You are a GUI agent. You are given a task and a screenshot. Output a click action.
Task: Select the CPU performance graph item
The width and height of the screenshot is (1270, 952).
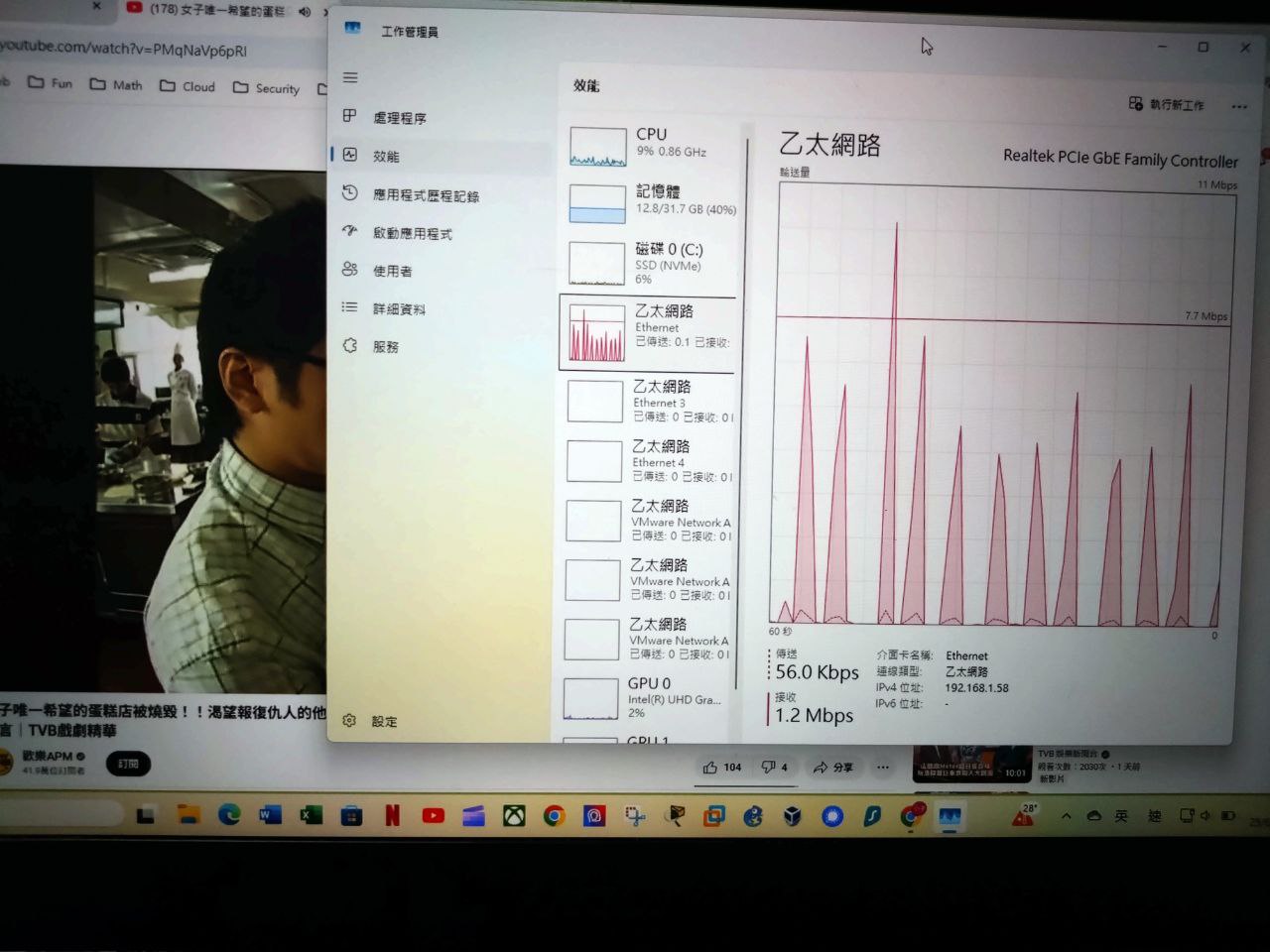click(x=651, y=146)
